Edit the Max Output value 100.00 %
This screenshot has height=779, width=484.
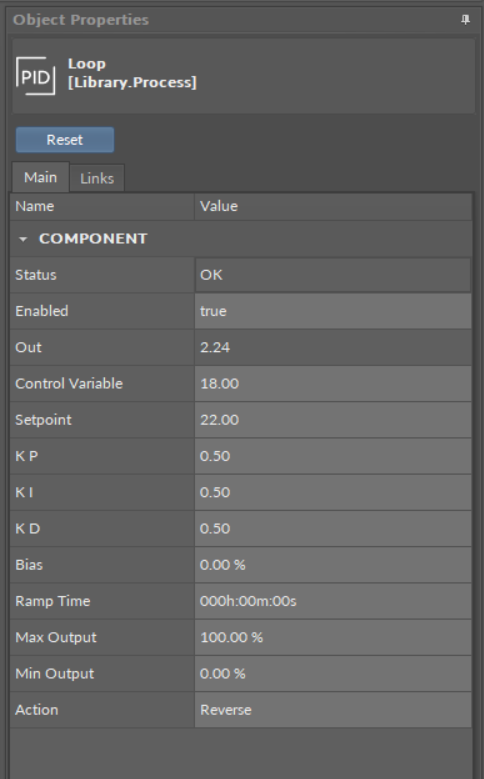pos(333,637)
